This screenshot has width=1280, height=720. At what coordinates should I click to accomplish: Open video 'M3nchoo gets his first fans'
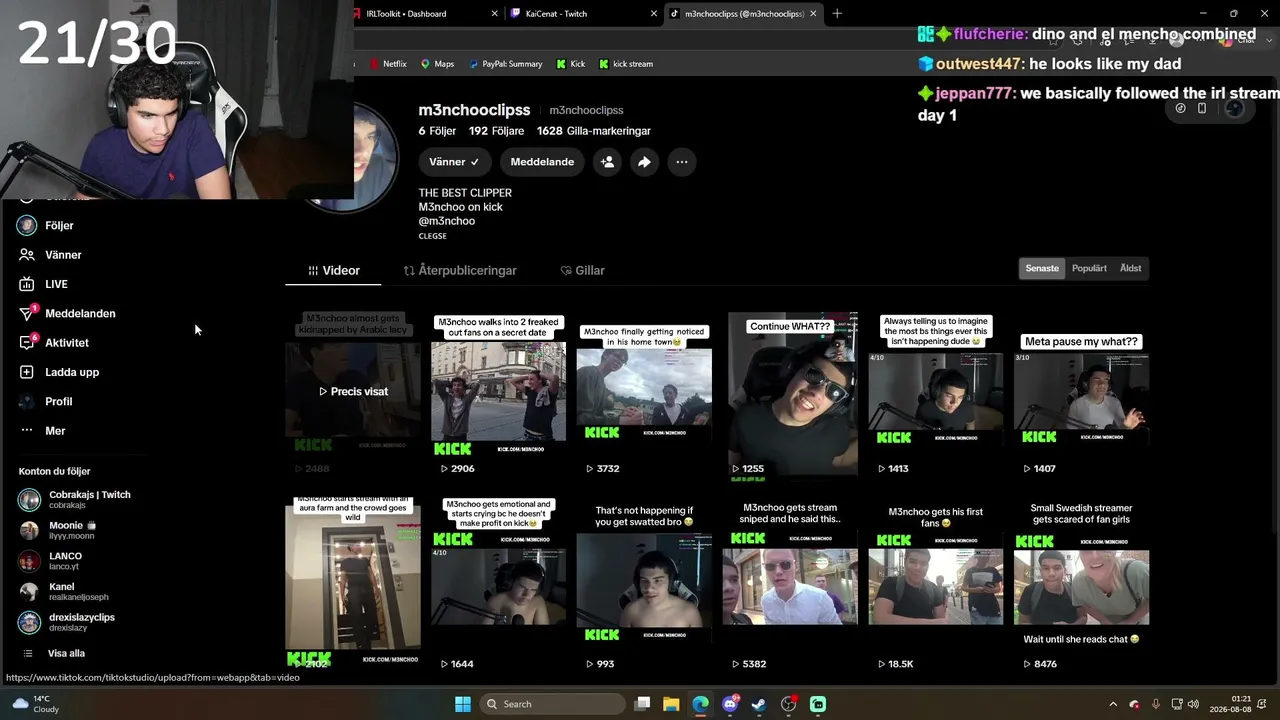click(935, 584)
